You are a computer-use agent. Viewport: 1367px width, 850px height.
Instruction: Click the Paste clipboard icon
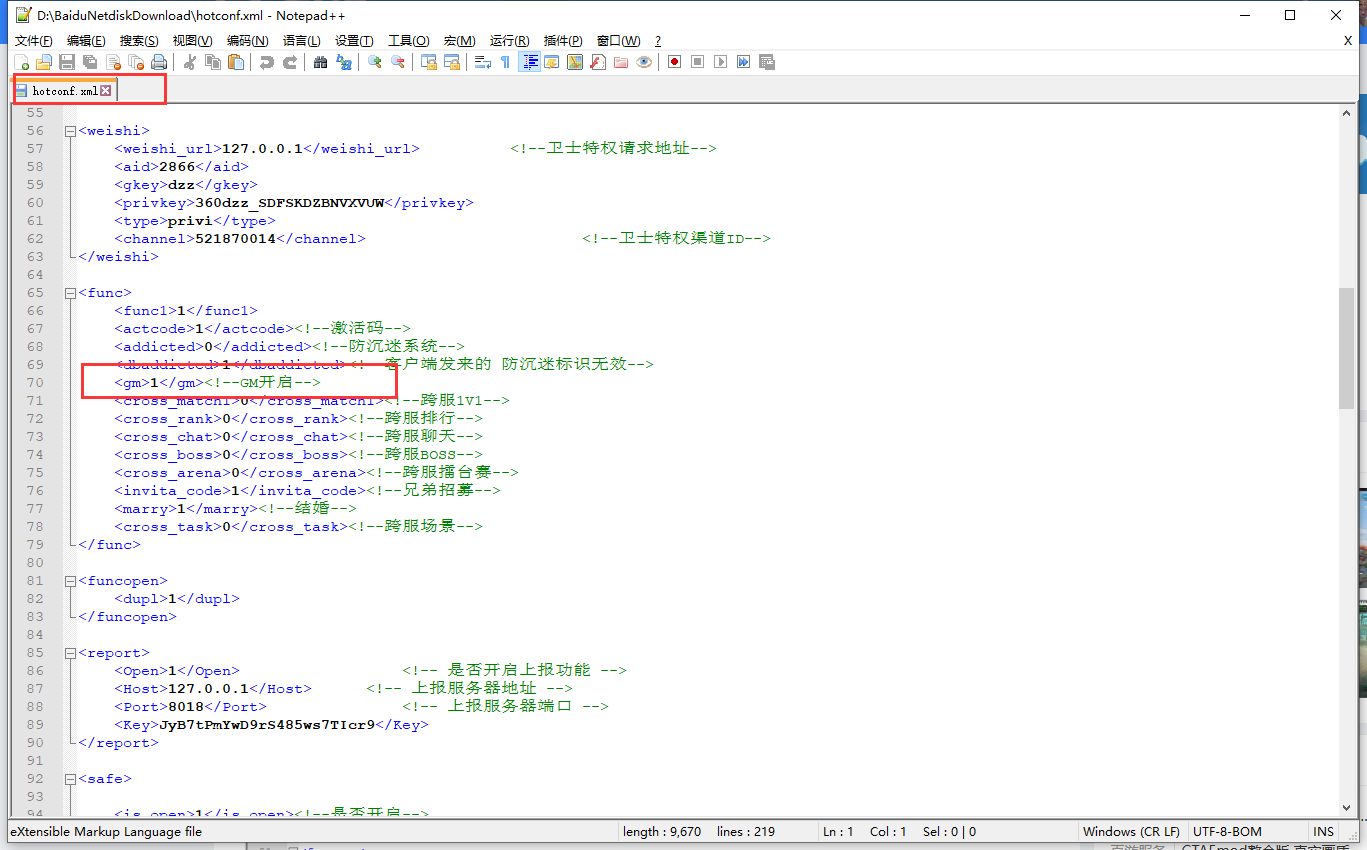pos(235,62)
